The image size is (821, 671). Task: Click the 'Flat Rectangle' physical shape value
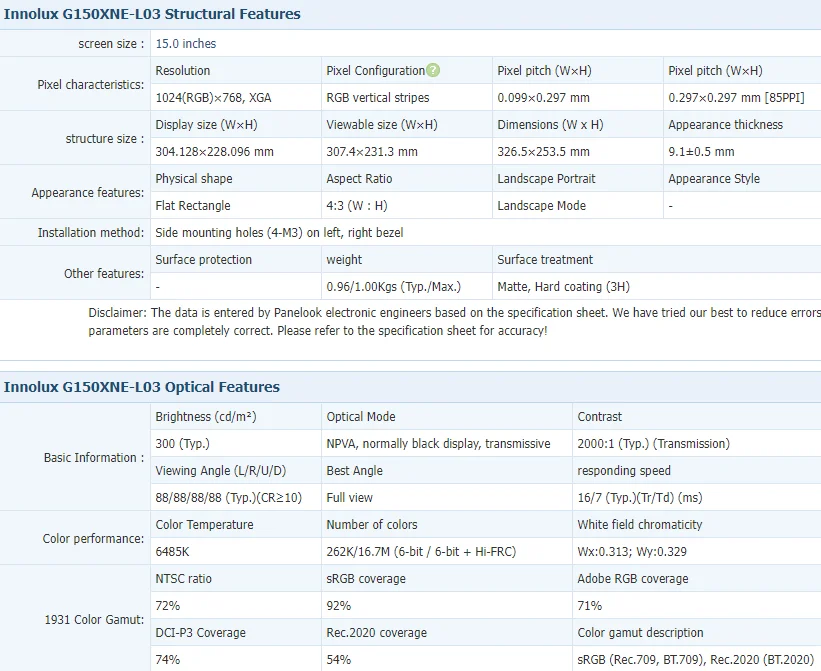tap(193, 206)
